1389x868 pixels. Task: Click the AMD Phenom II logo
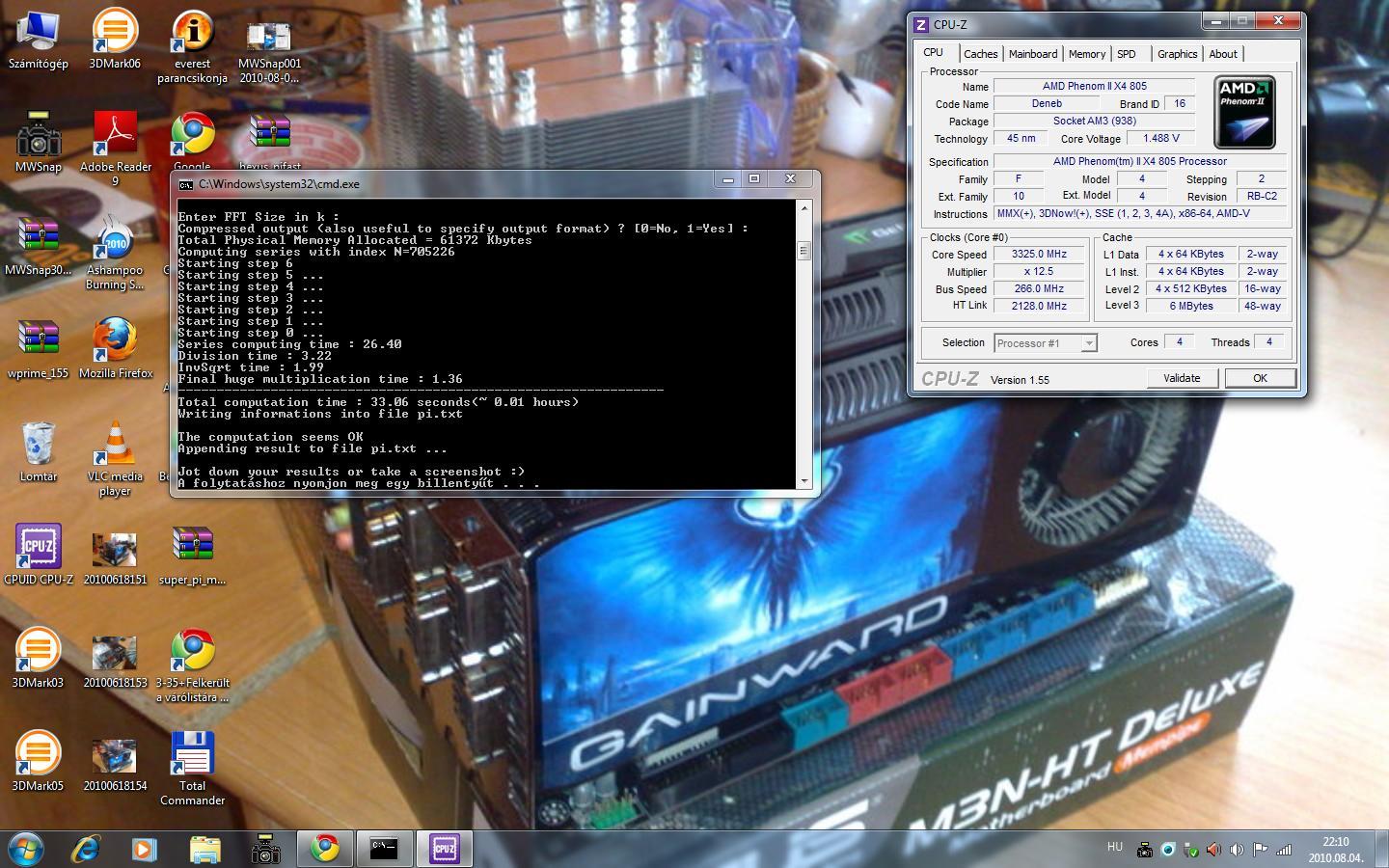(1244, 112)
